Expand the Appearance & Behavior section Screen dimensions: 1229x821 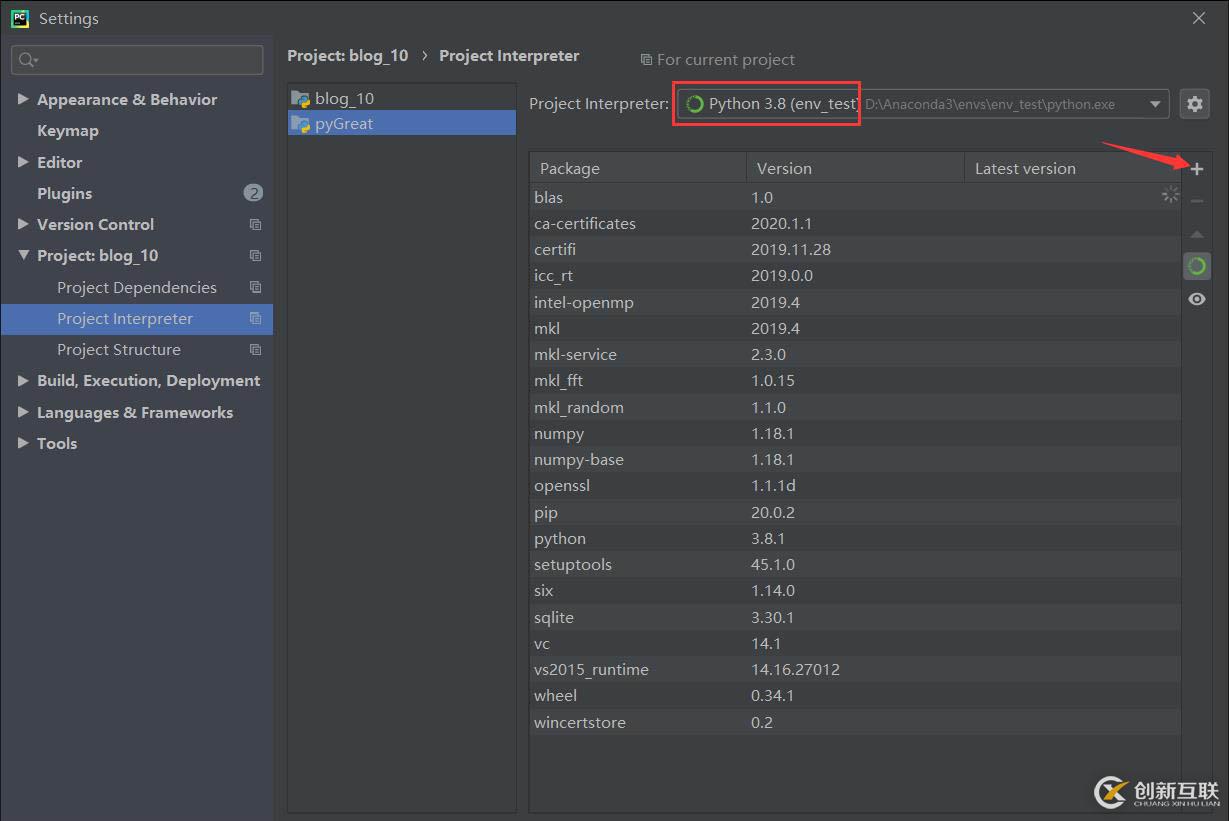[23, 100]
